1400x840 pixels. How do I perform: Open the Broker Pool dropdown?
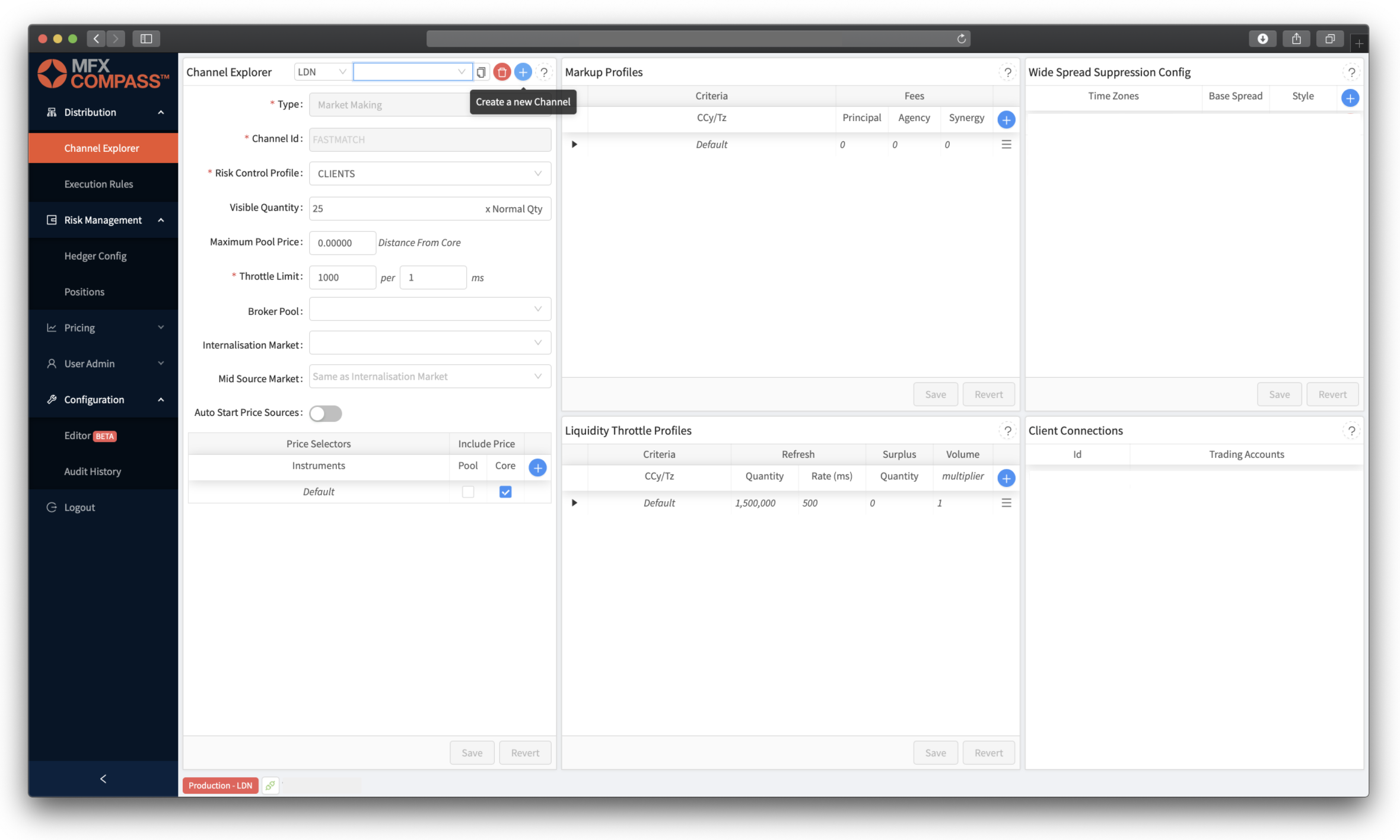point(430,309)
